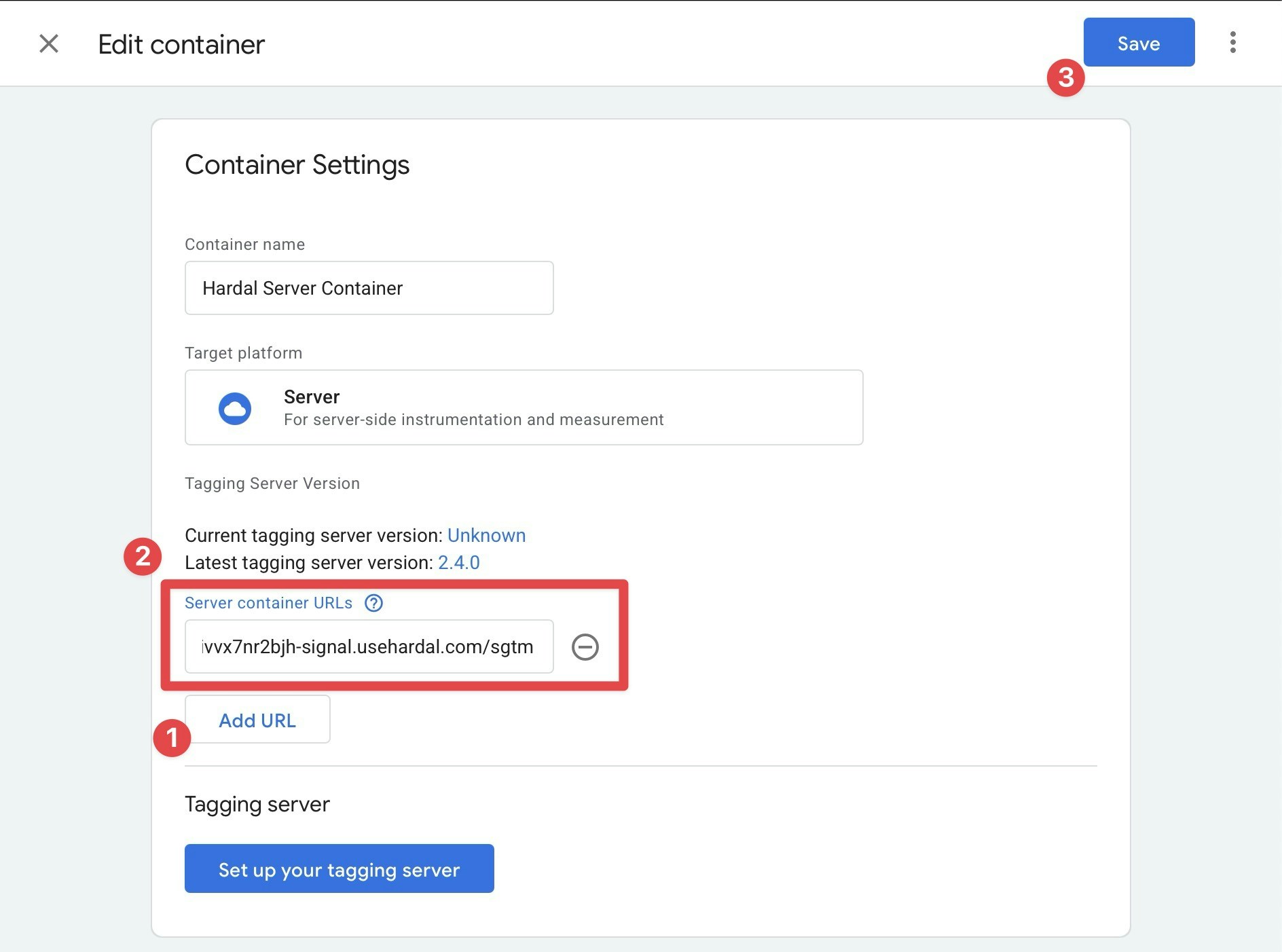Close the Edit container screen
1282x952 pixels.
coord(48,43)
